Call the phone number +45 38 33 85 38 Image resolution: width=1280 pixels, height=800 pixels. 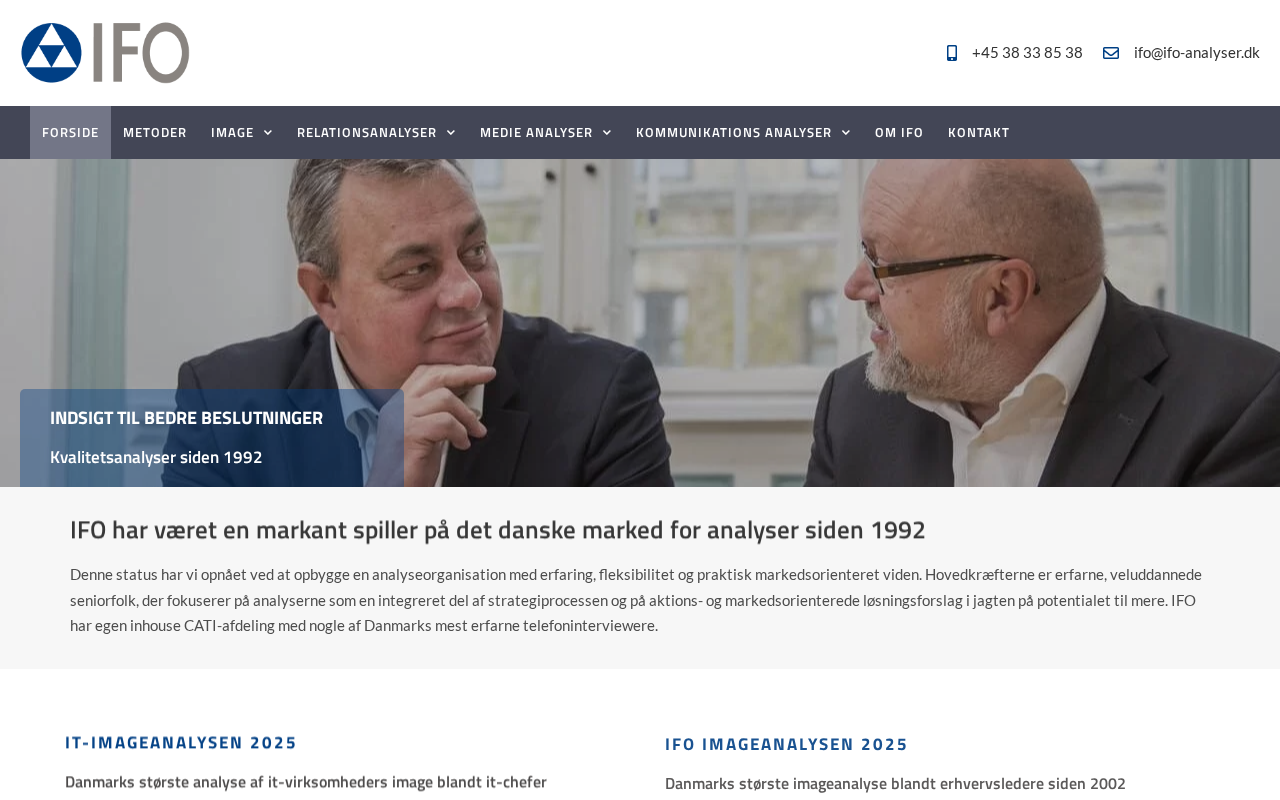(x=1027, y=53)
